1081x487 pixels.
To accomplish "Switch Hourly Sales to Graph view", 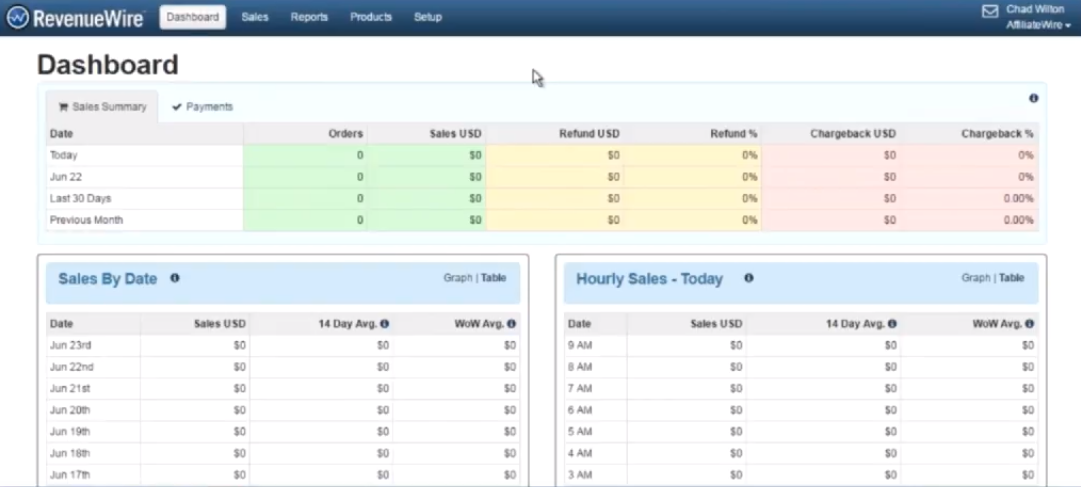I will (975, 278).
